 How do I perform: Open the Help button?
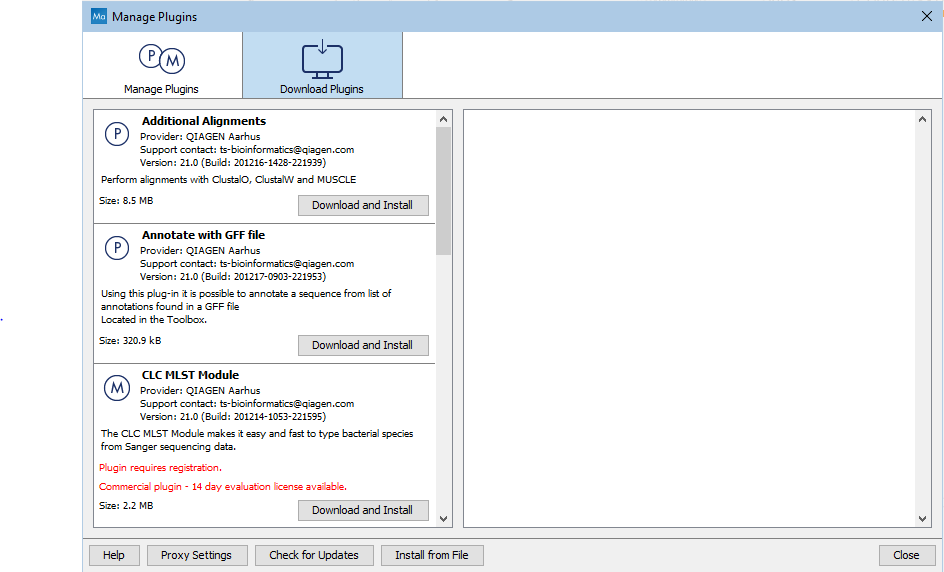[114, 555]
